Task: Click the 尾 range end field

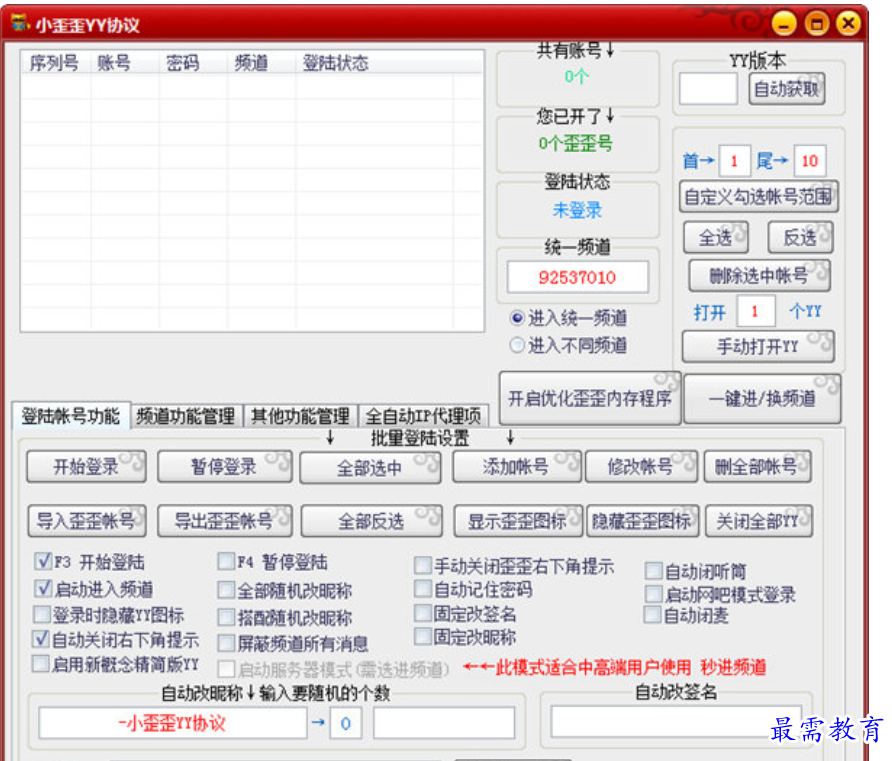Action: tap(810, 161)
